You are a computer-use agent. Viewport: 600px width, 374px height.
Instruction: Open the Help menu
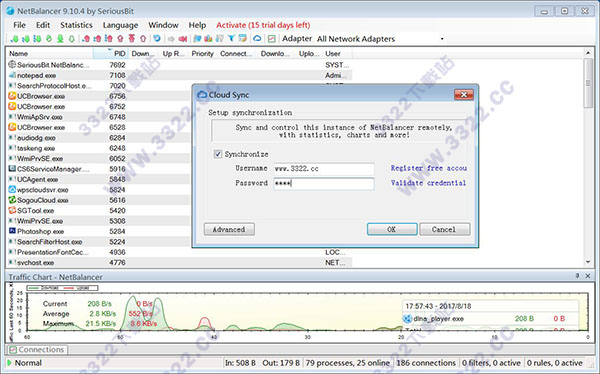click(197, 25)
